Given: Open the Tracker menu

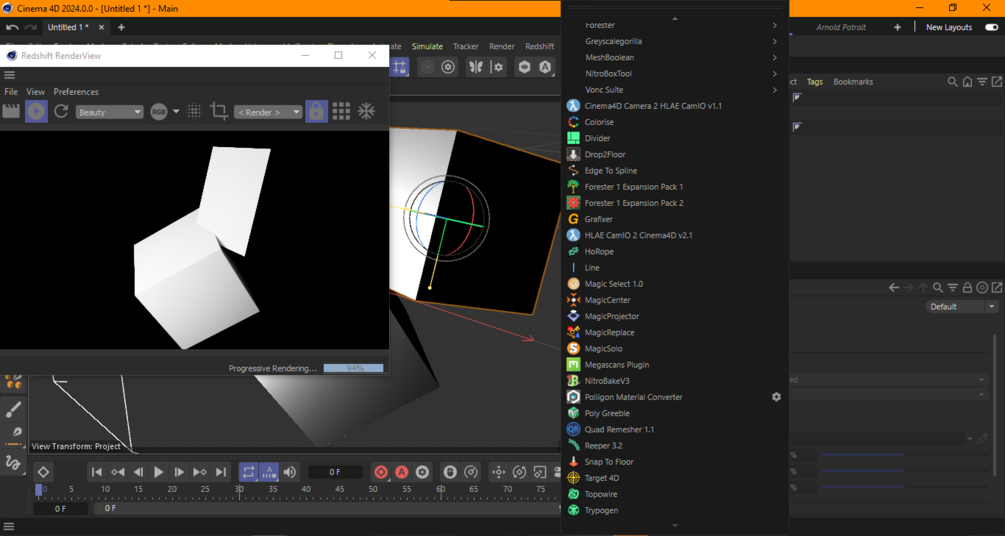Looking at the screenshot, I should click(x=465, y=46).
